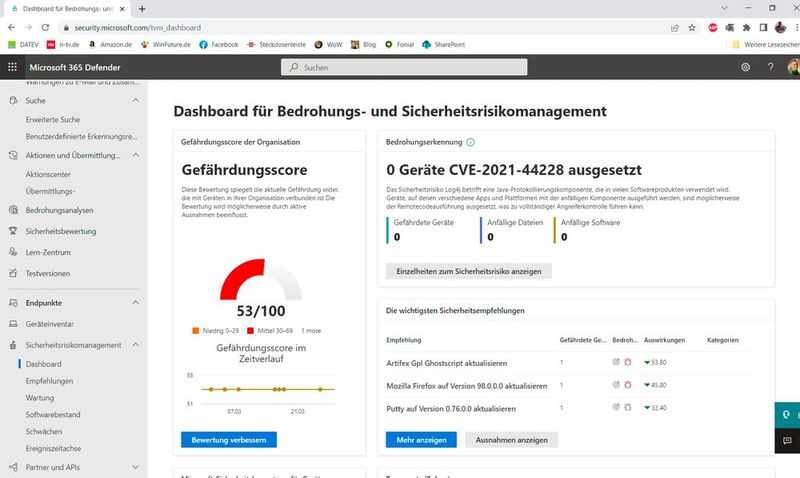The width and height of the screenshot is (800, 478).
Task: Sort by the Auswirkungen column header
Action: click(664, 340)
